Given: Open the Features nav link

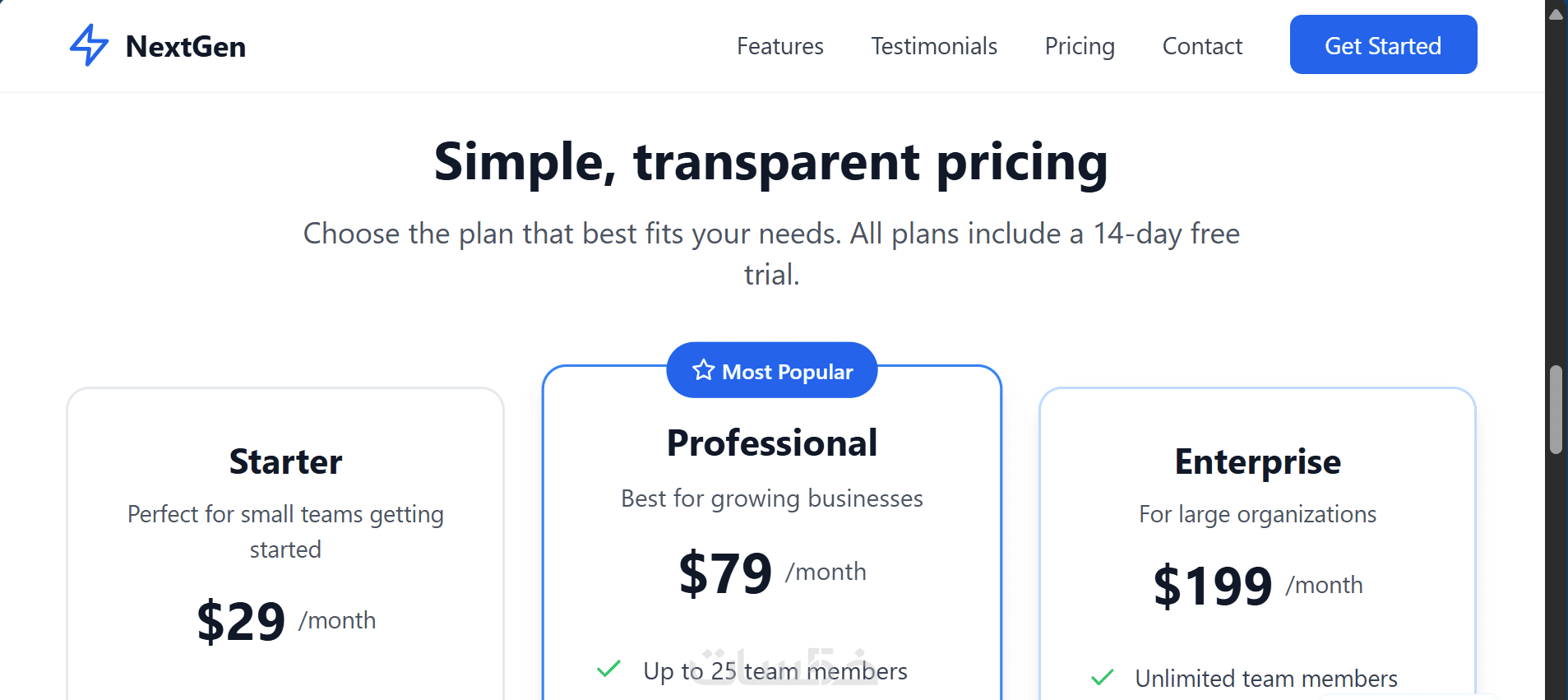Looking at the screenshot, I should pos(779,46).
